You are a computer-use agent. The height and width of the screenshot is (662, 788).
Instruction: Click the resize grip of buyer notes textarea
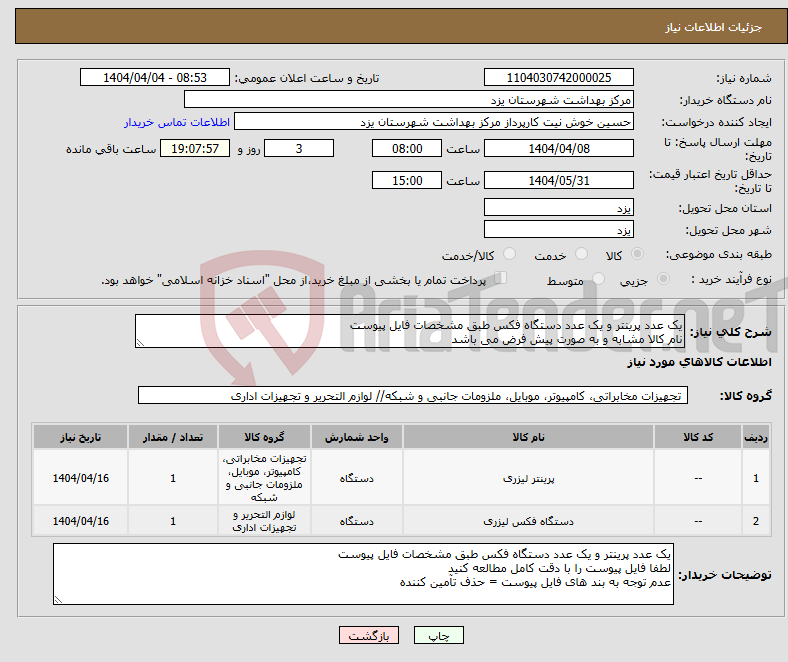58,600
